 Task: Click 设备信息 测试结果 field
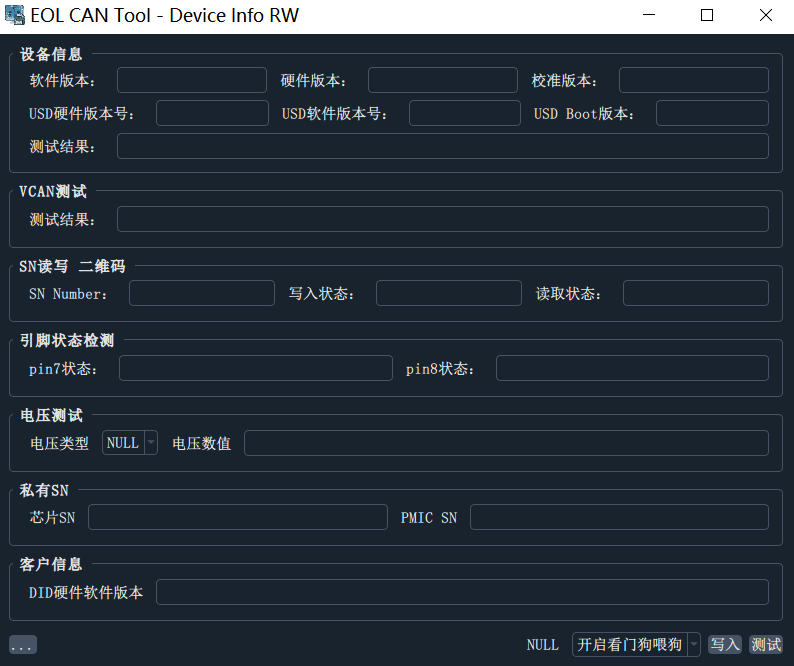point(443,146)
